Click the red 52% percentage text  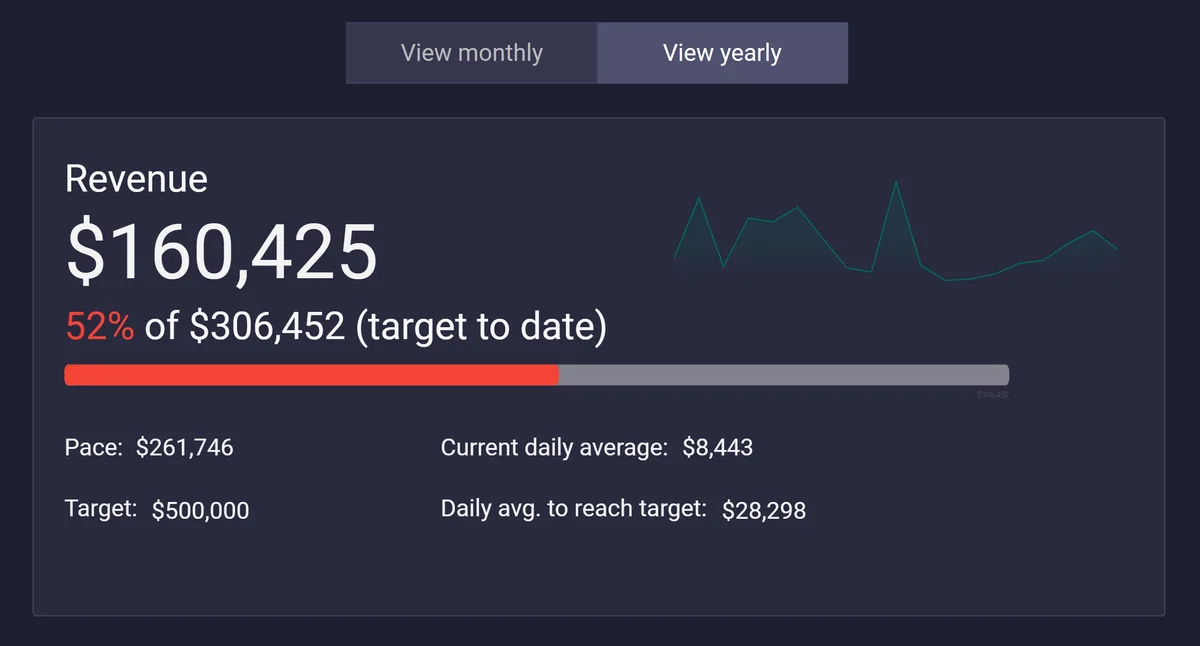click(x=99, y=326)
